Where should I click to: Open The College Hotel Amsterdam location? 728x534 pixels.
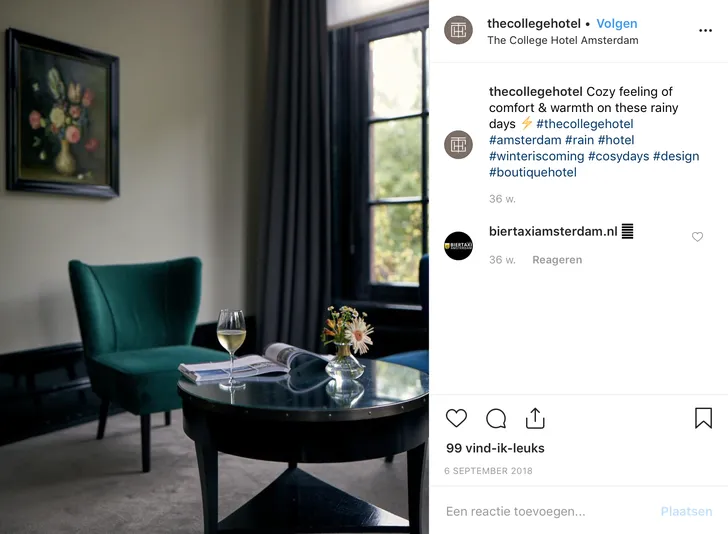click(563, 40)
